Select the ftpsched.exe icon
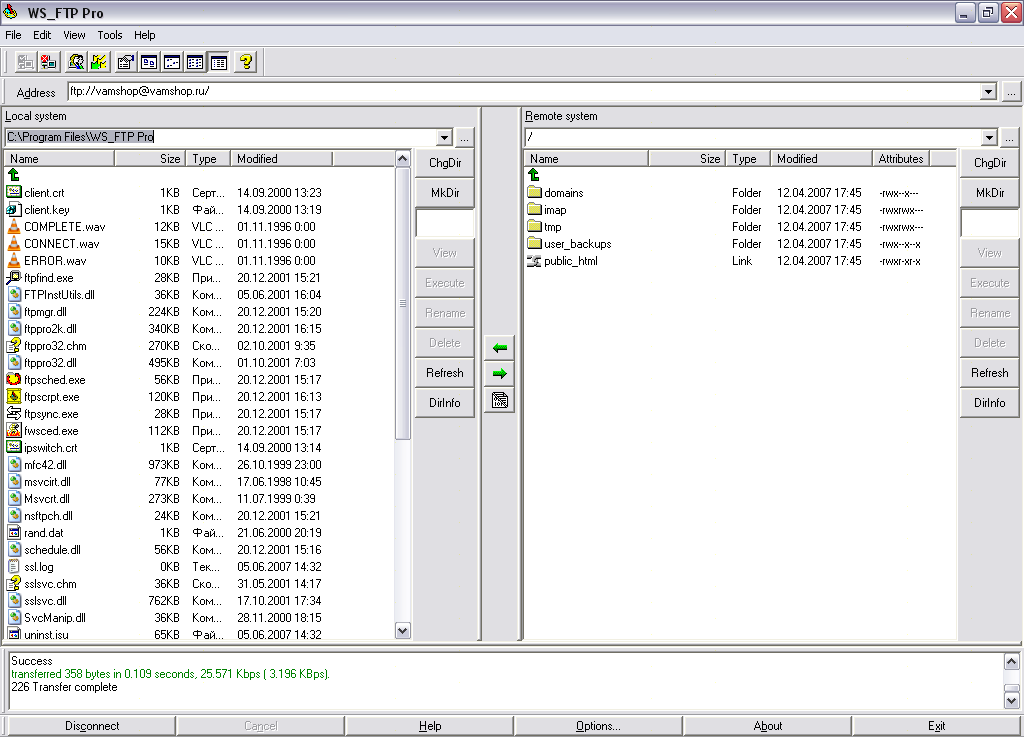 tap(14, 379)
